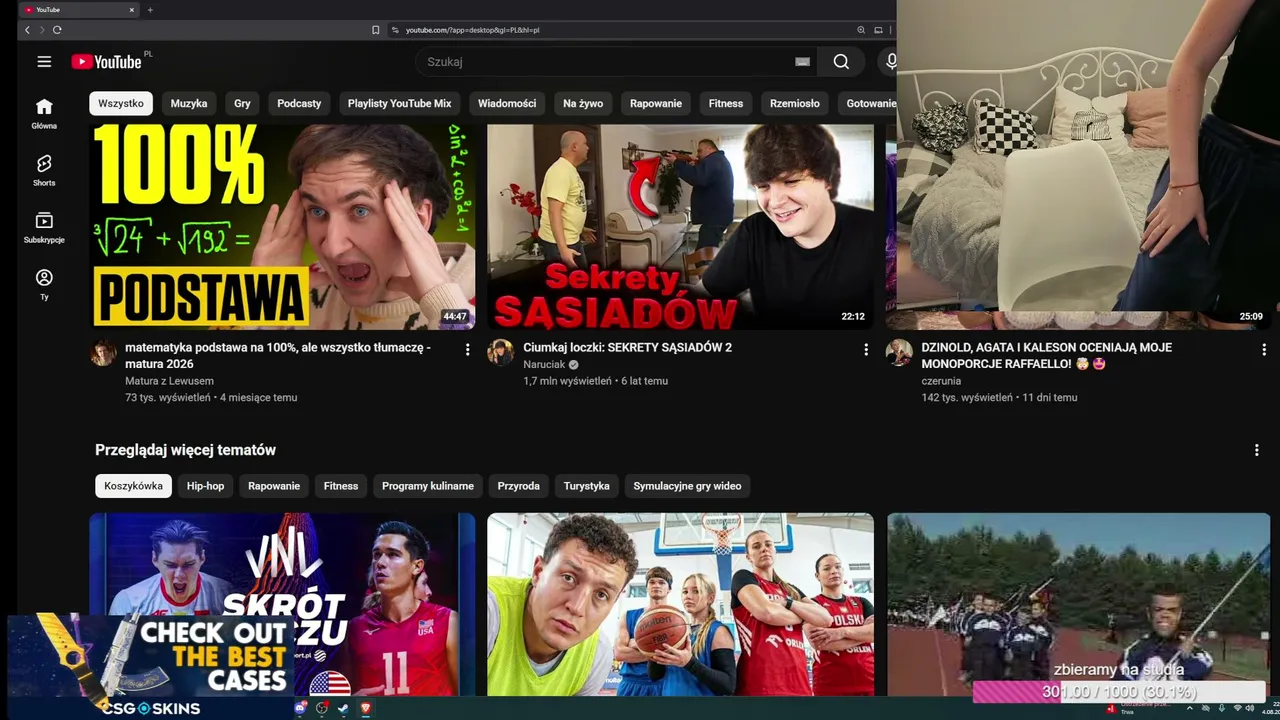Go back using the browser back arrow

(x=27, y=30)
